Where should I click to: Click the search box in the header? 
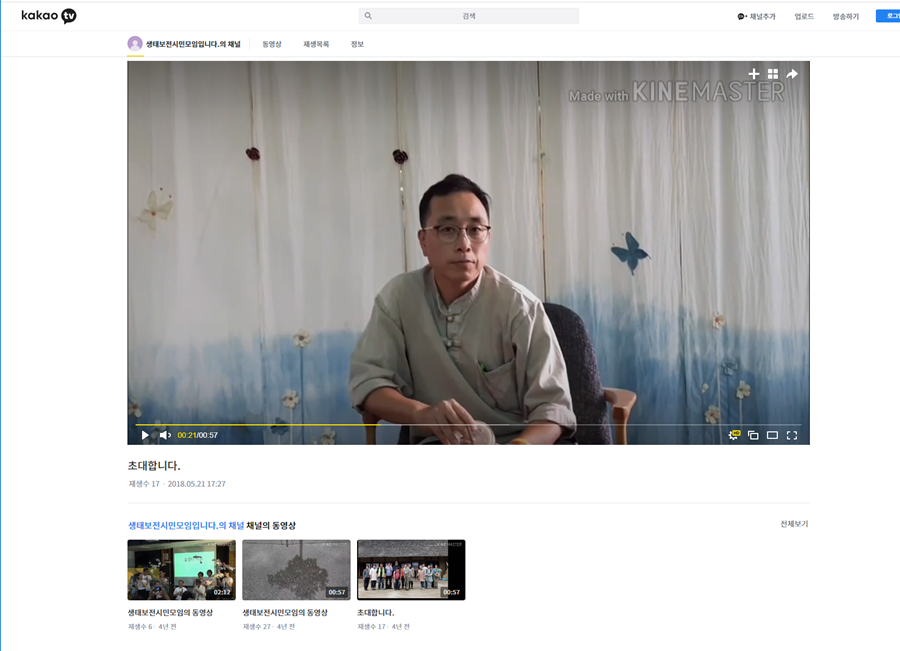tap(468, 16)
